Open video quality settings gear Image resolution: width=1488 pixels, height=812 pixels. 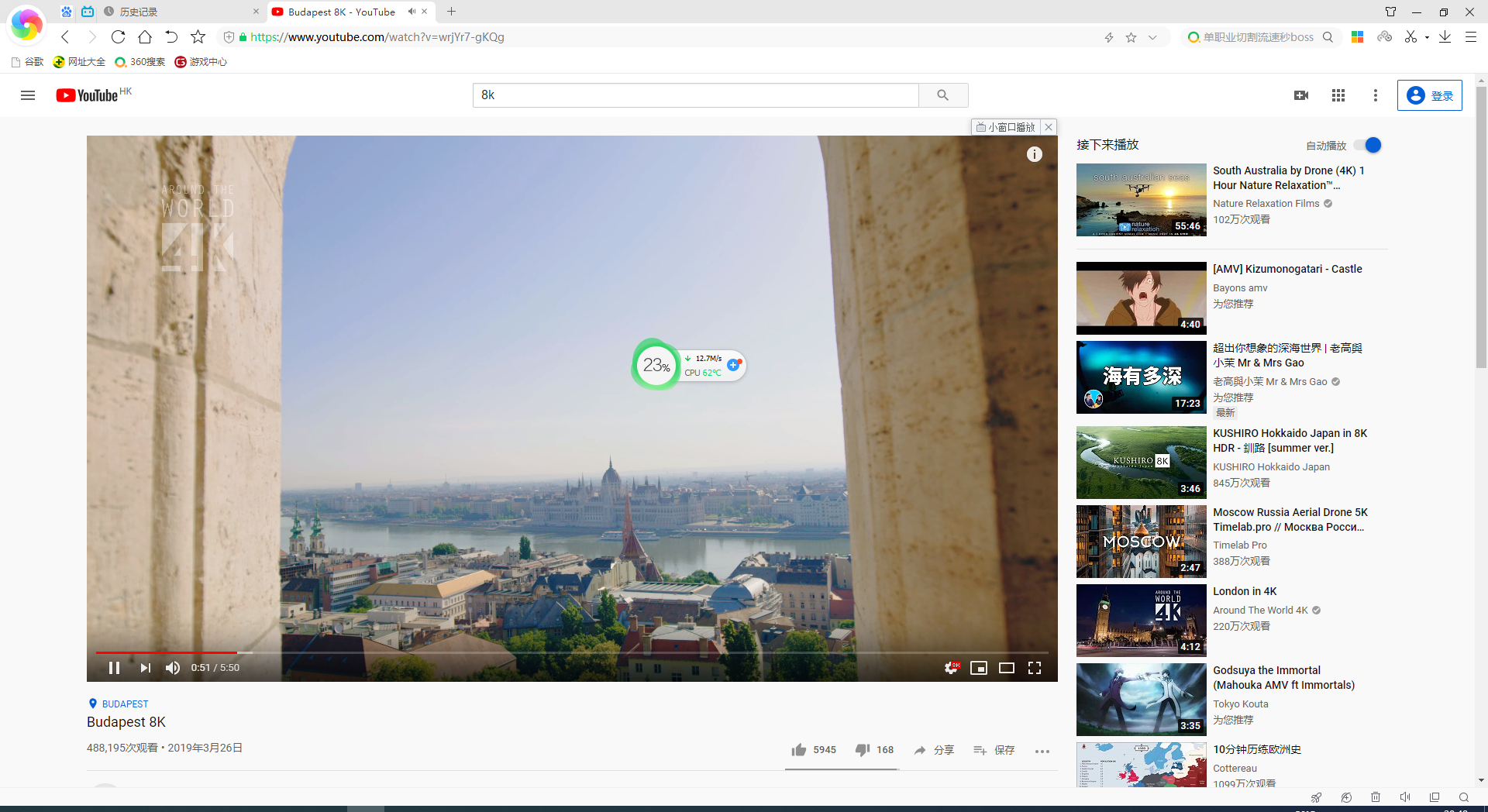click(x=951, y=668)
